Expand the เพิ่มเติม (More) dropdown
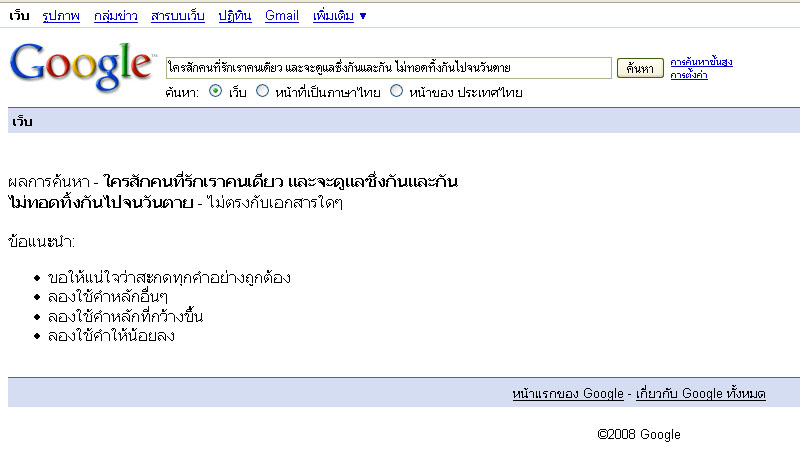This screenshot has width=800, height=463. [x=339, y=16]
